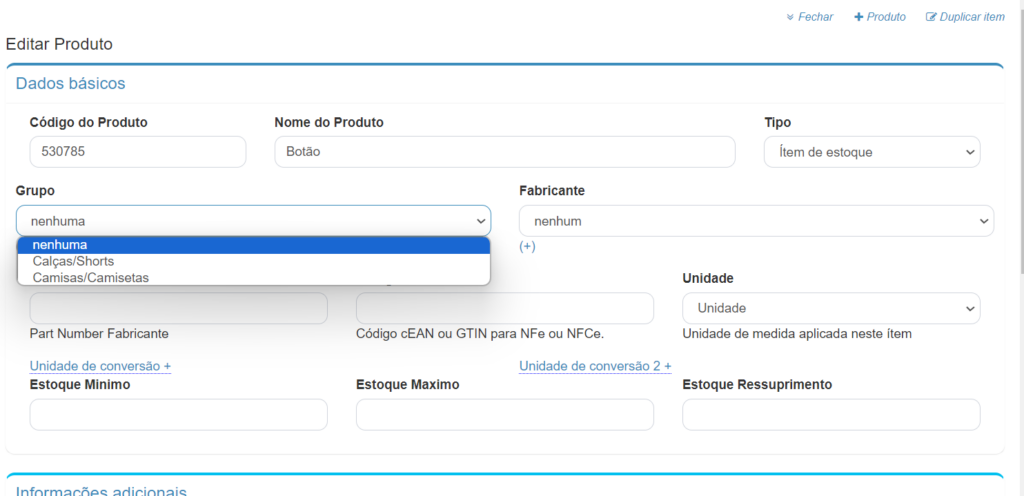1024x496 pixels.
Task: Focus the Código do Produto field
Action: 138,152
